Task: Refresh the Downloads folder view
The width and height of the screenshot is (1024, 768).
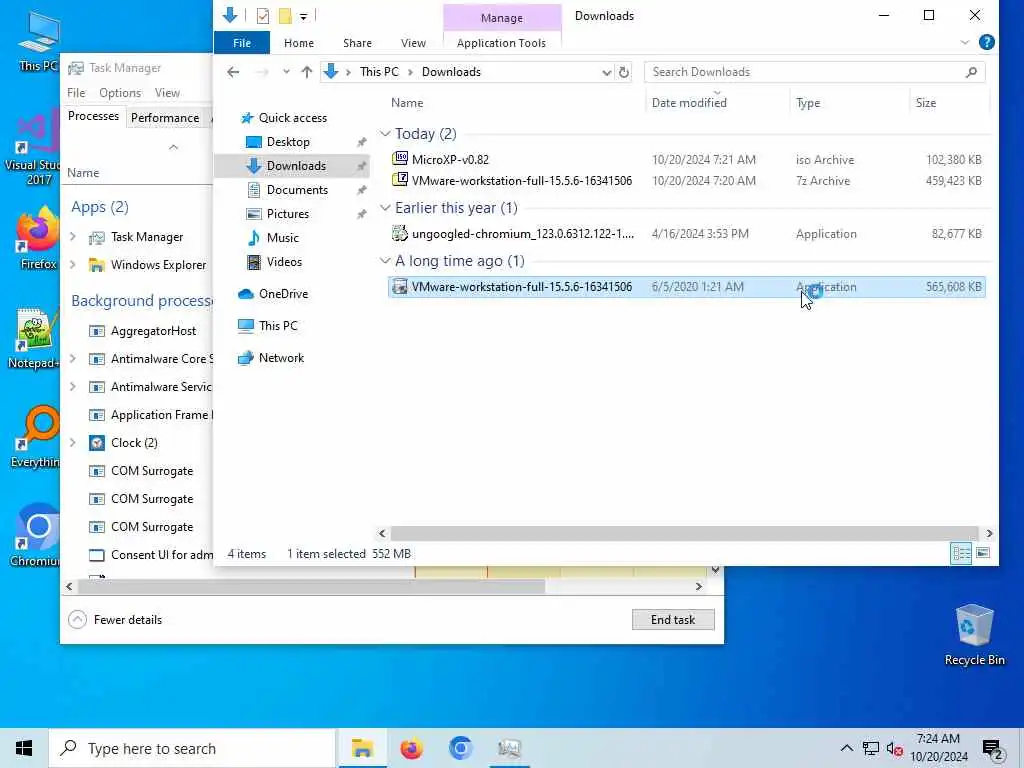Action: tap(624, 72)
